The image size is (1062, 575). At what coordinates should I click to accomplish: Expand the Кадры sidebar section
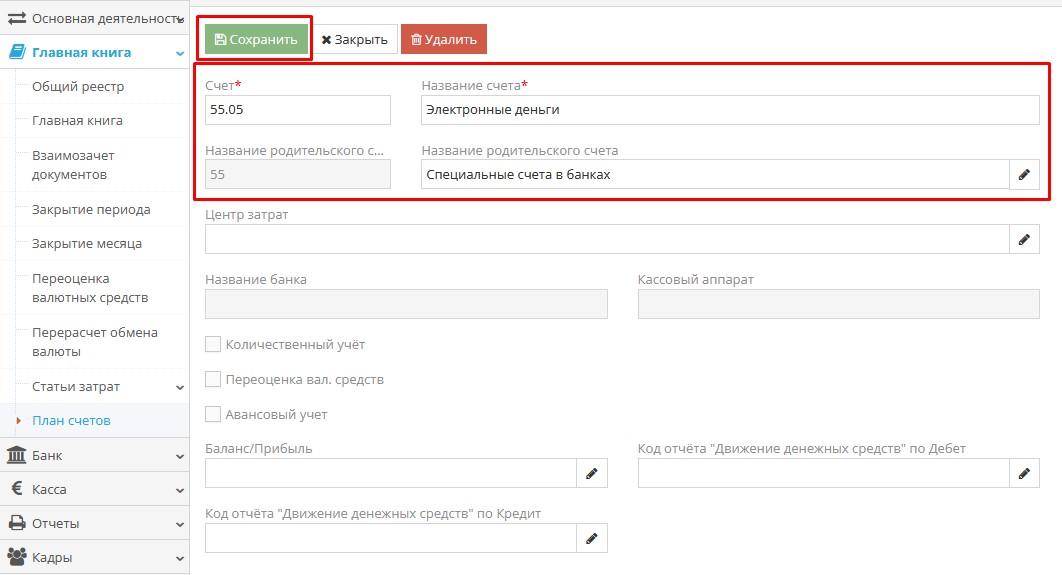click(x=179, y=558)
